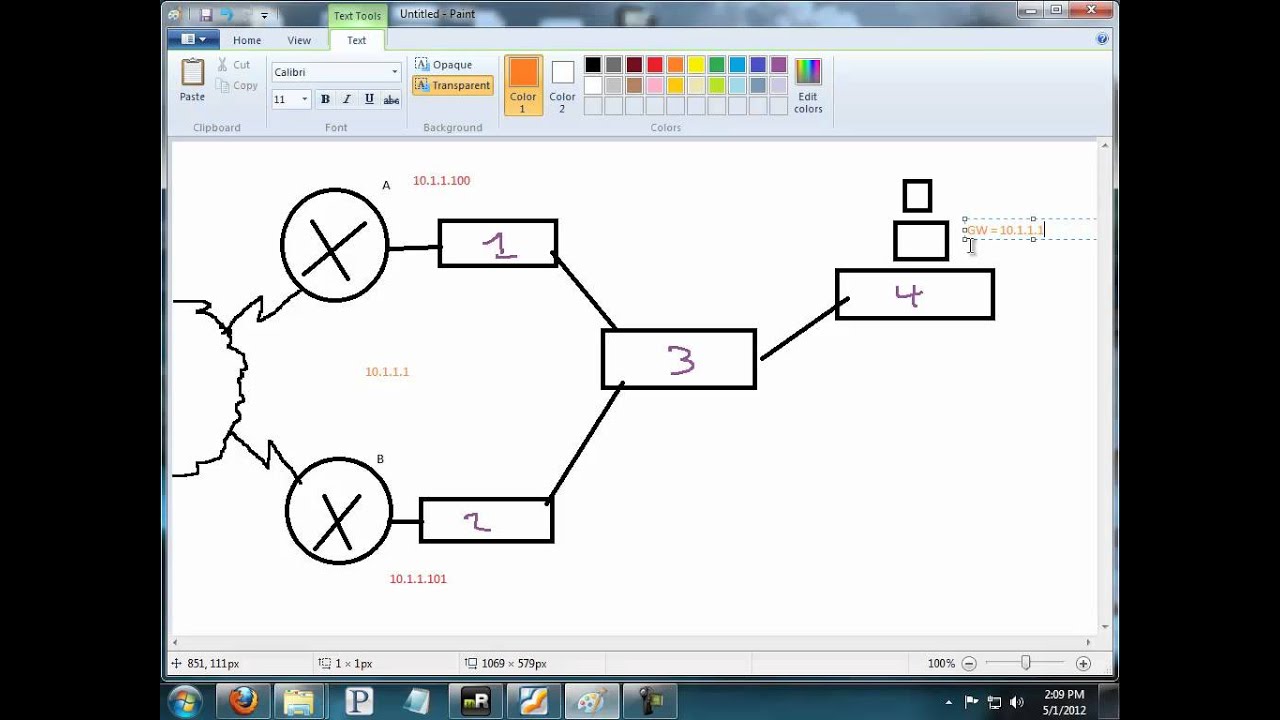Open the mR application on taskbar
The height and width of the screenshot is (720, 1280).
pos(475,701)
